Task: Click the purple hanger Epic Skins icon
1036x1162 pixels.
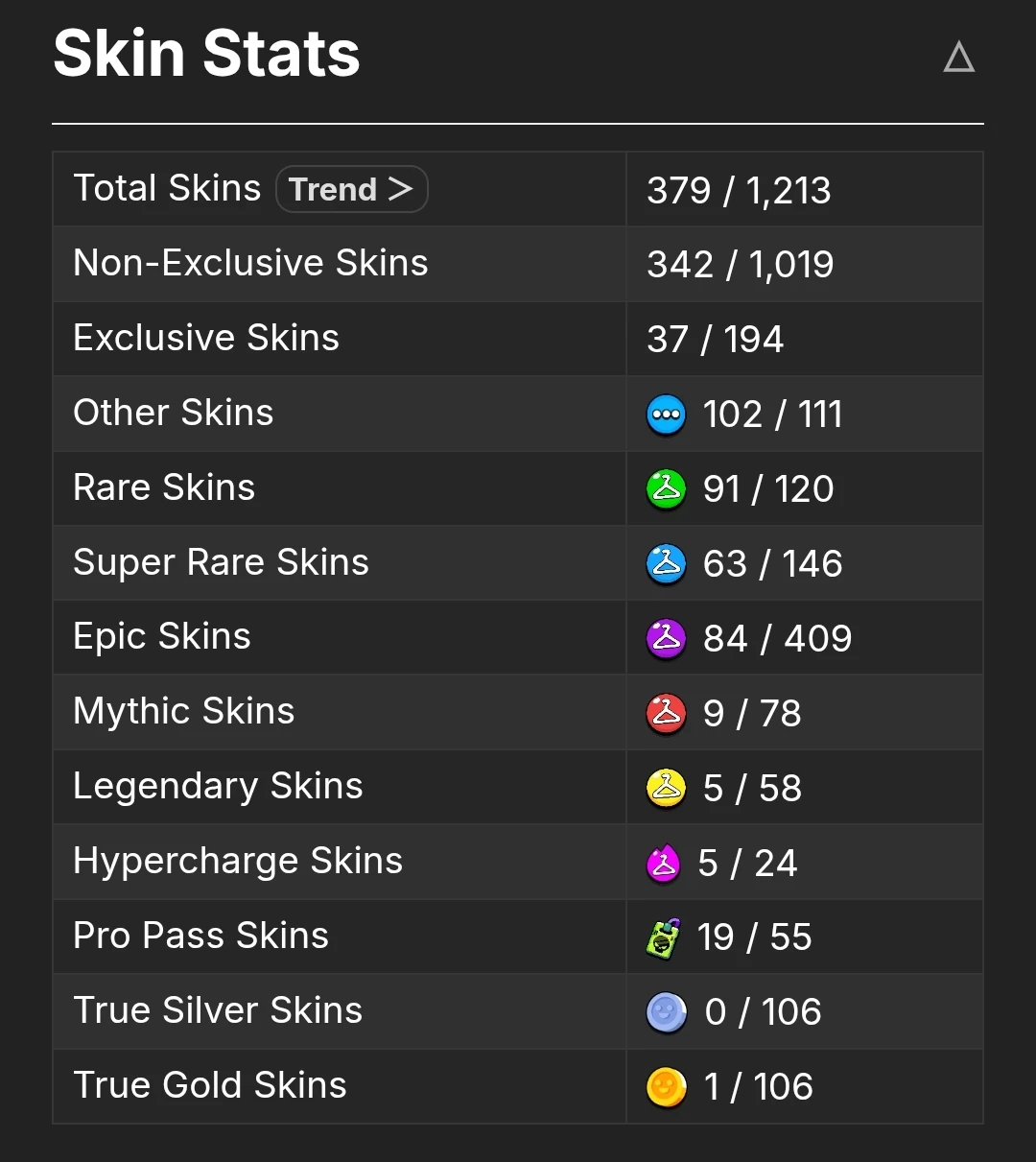Action: click(667, 639)
